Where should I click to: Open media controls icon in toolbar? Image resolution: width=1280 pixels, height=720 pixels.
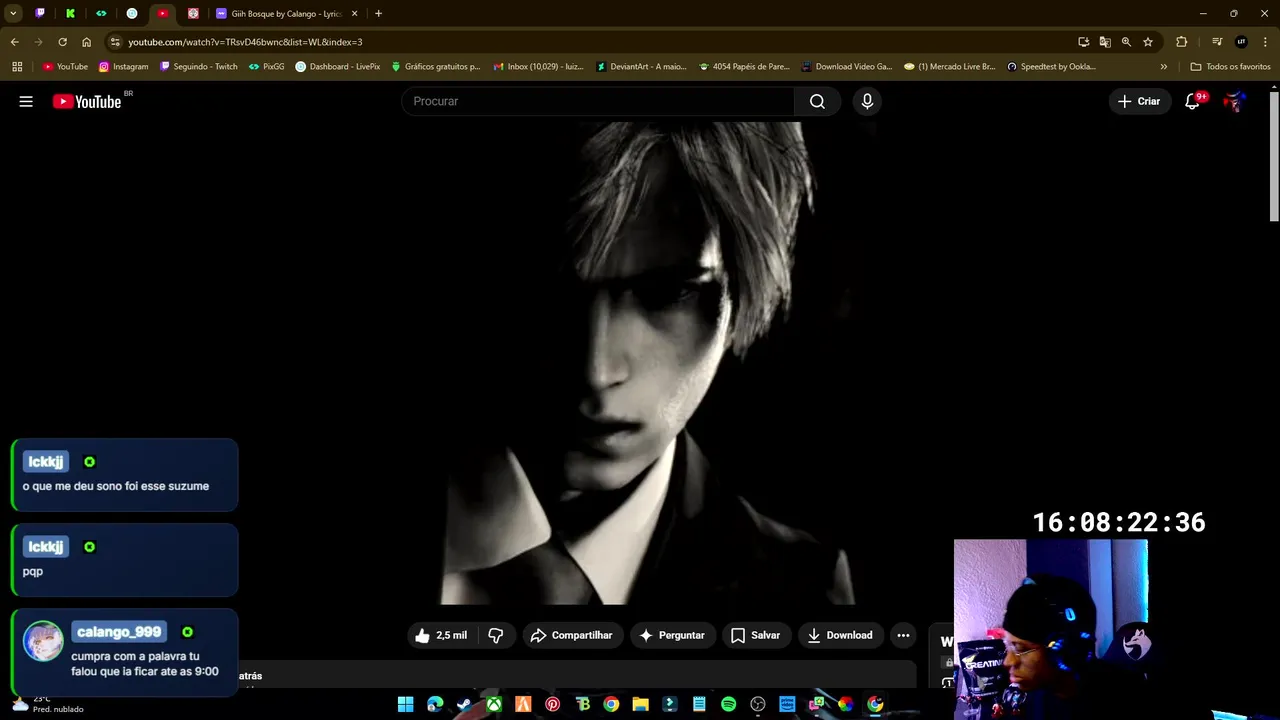coord(1217,42)
